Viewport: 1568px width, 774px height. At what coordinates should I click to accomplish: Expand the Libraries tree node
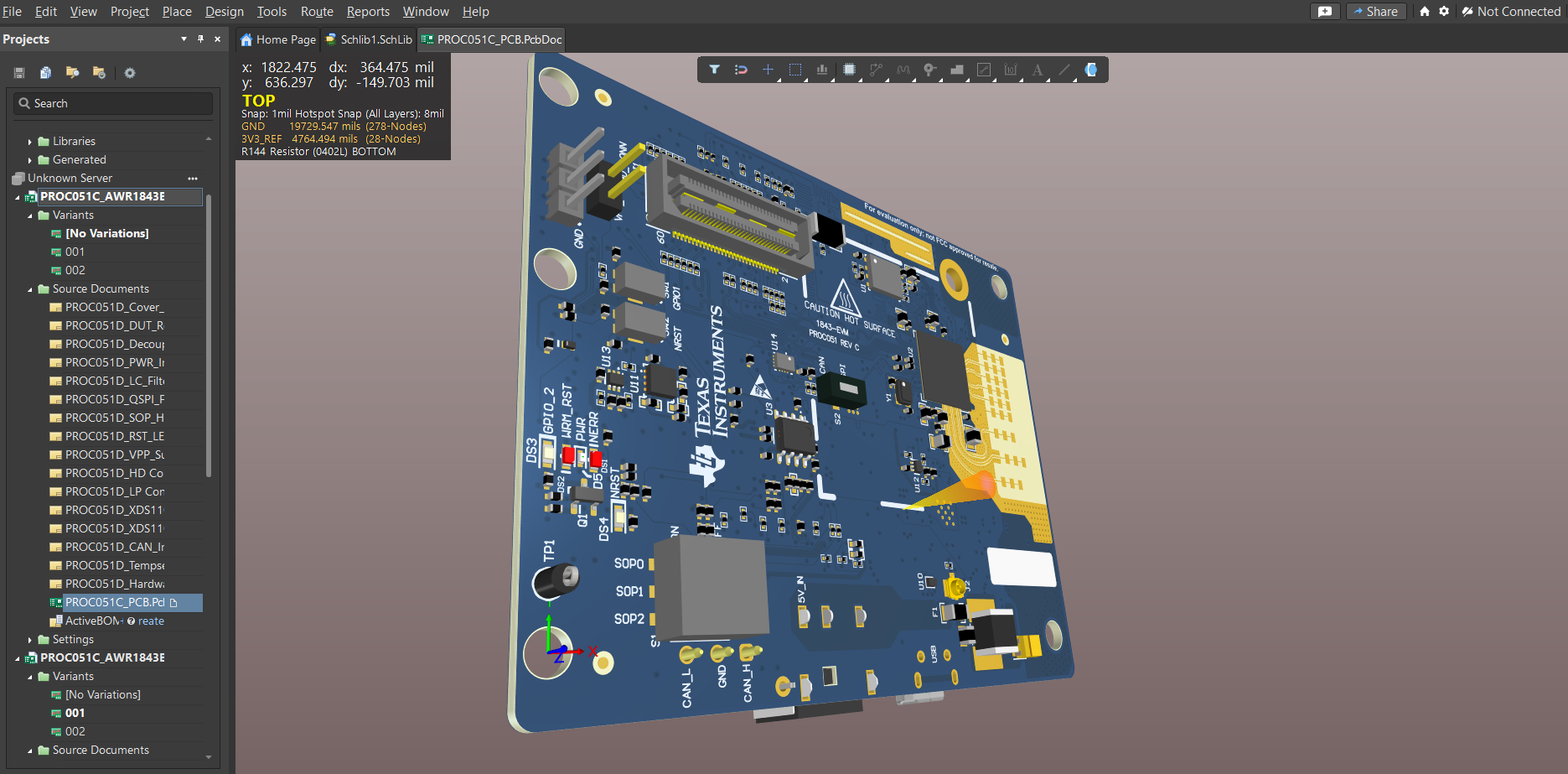(x=30, y=141)
